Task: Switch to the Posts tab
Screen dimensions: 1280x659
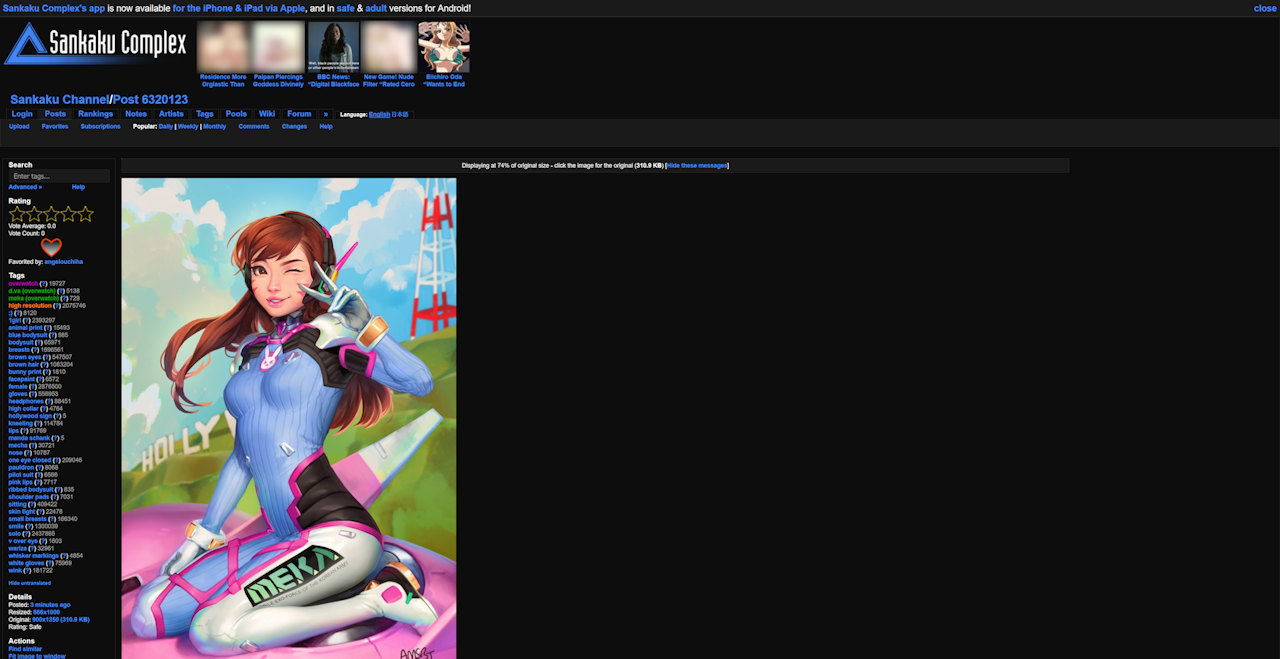Action: [55, 113]
